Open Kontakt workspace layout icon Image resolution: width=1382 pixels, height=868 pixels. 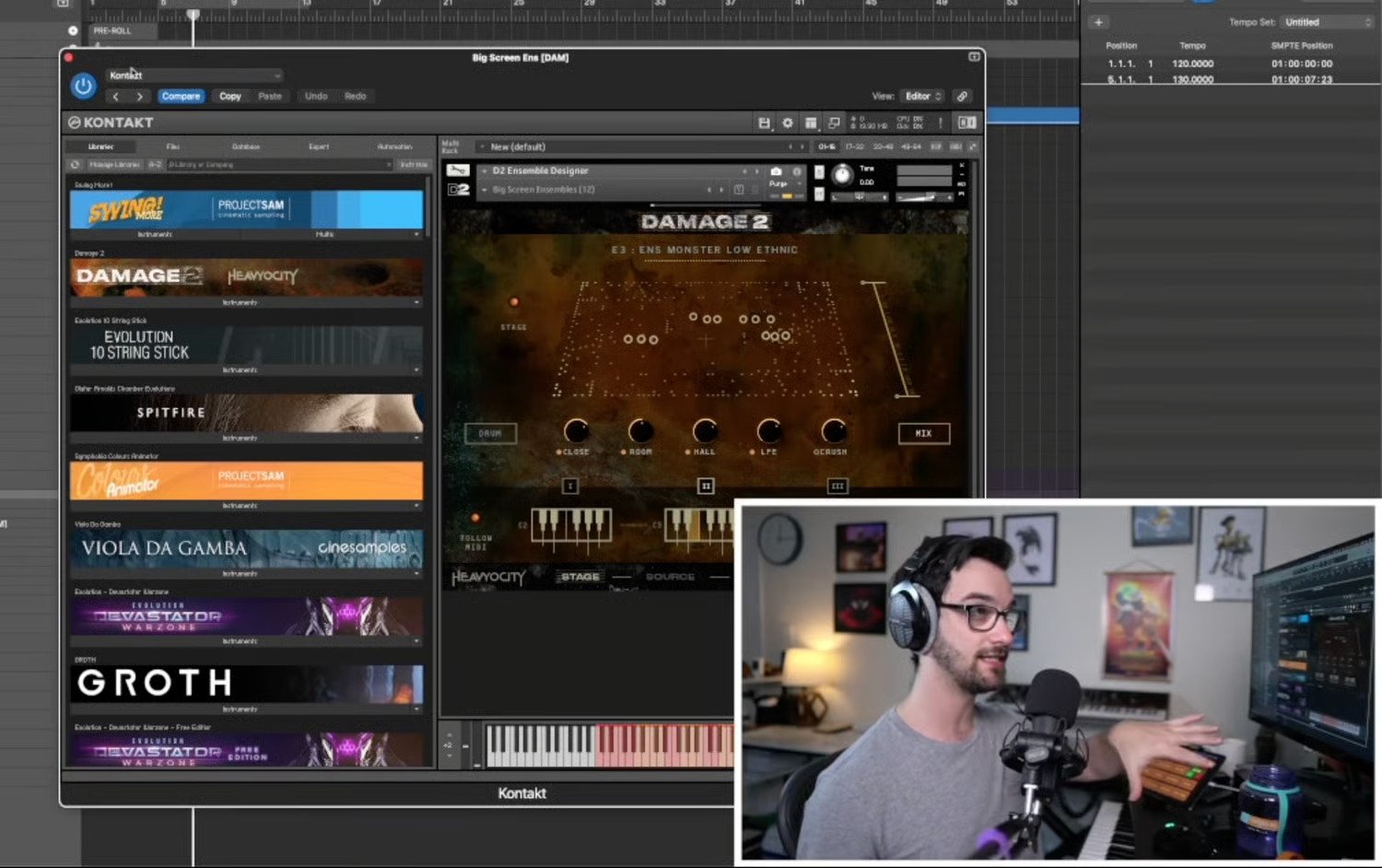click(811, 123)
